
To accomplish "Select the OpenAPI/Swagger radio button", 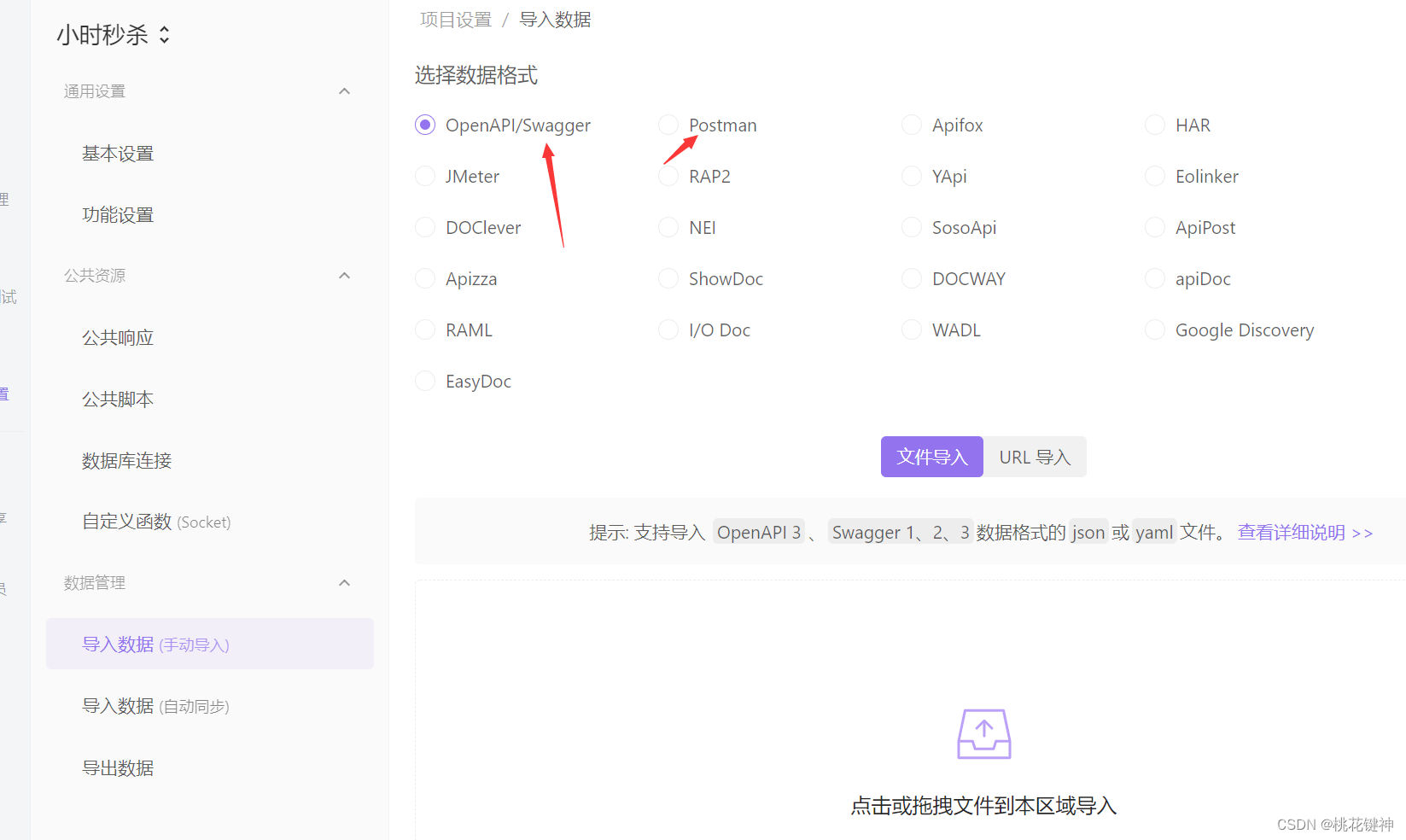I will (425, 125).
